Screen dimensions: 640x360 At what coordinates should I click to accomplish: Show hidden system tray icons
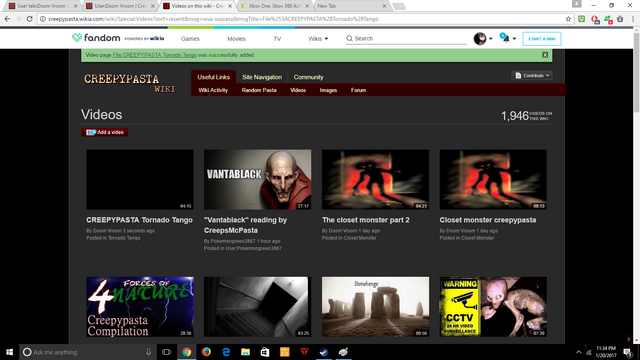tap(578, 352)
